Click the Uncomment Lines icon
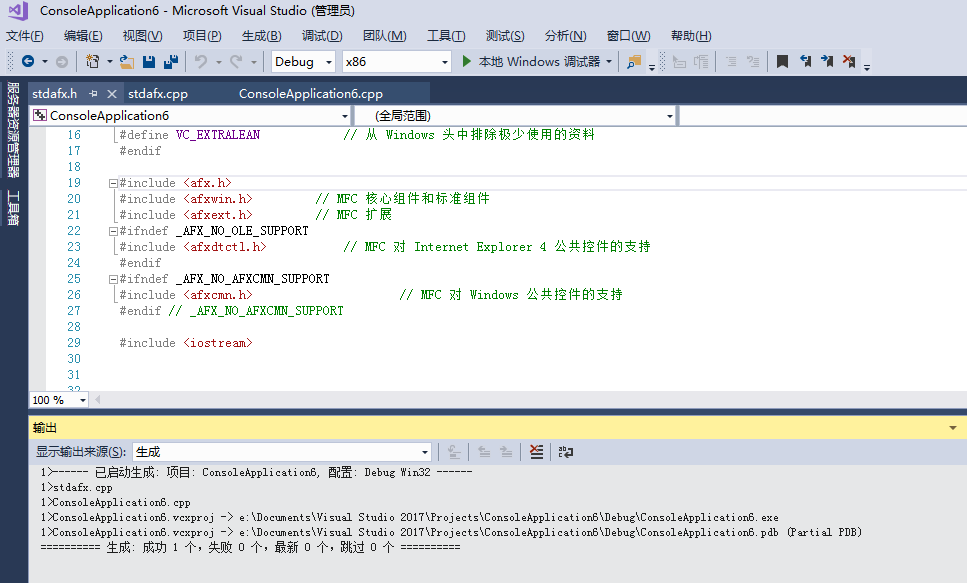The width and height of the screenshot is (967, 583). 752,62
